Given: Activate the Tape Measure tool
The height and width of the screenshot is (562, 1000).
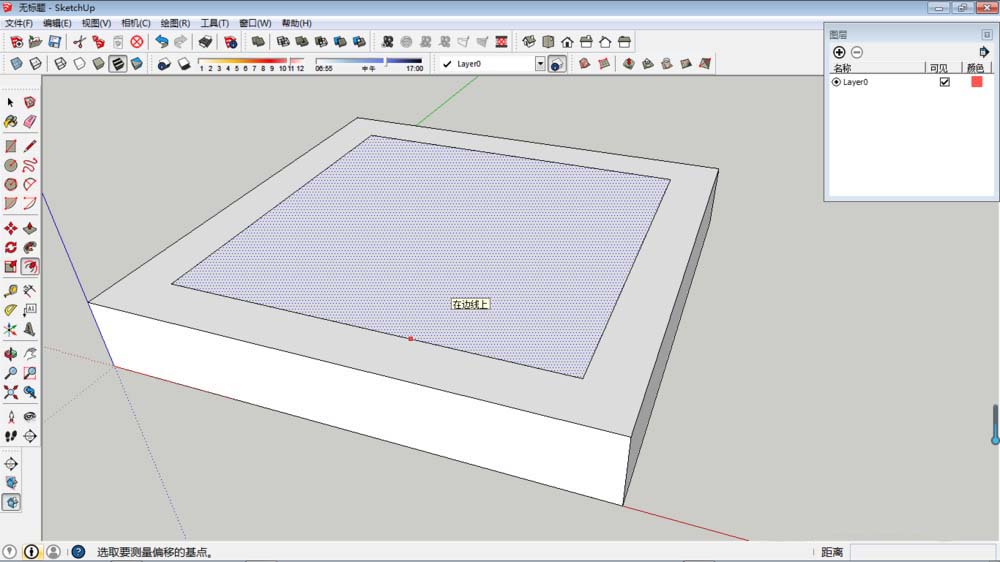Looking at the screenshot, I should [x=11, y=291].
